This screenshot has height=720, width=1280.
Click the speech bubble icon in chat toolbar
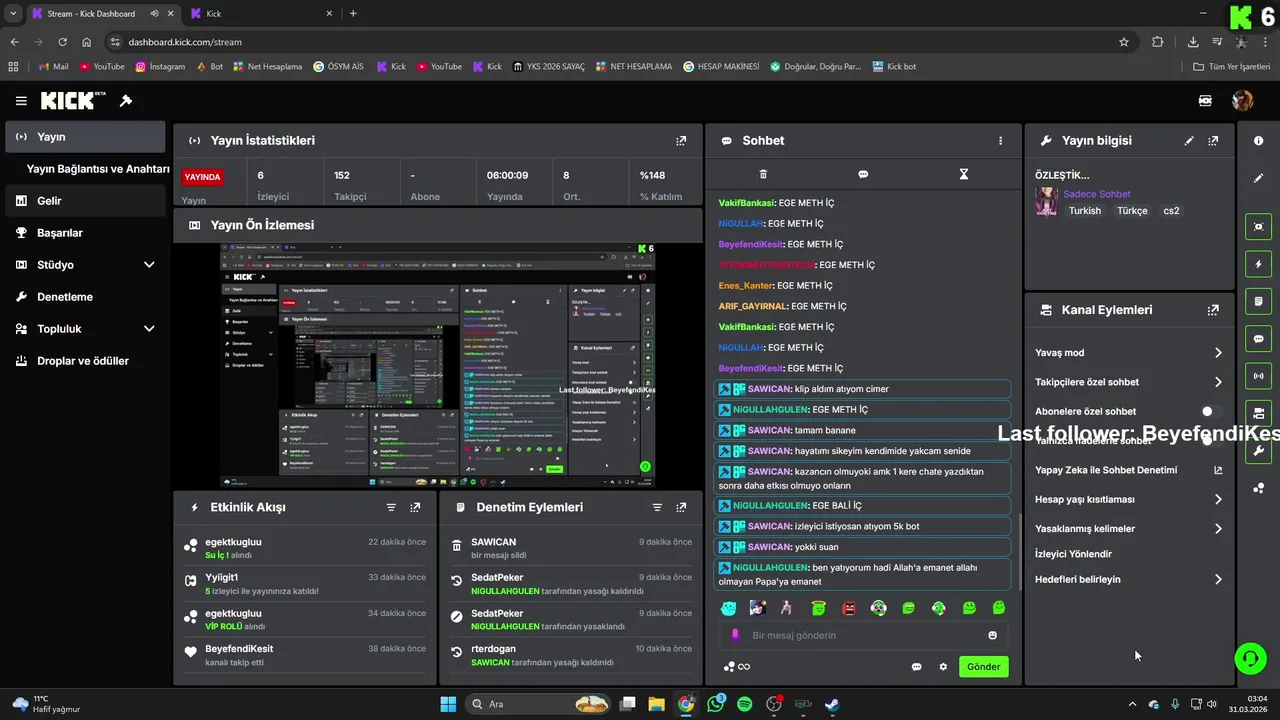[x=863, y=174]
